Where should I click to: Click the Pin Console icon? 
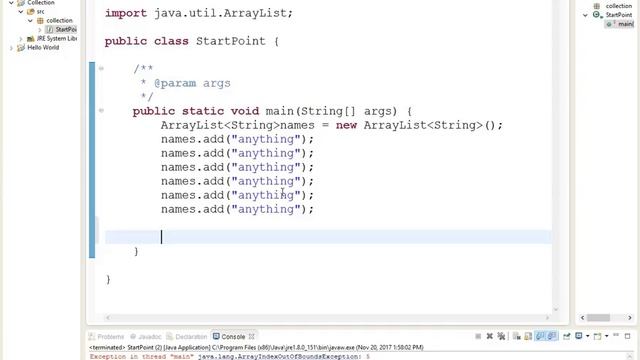click(x=567, y=336)
